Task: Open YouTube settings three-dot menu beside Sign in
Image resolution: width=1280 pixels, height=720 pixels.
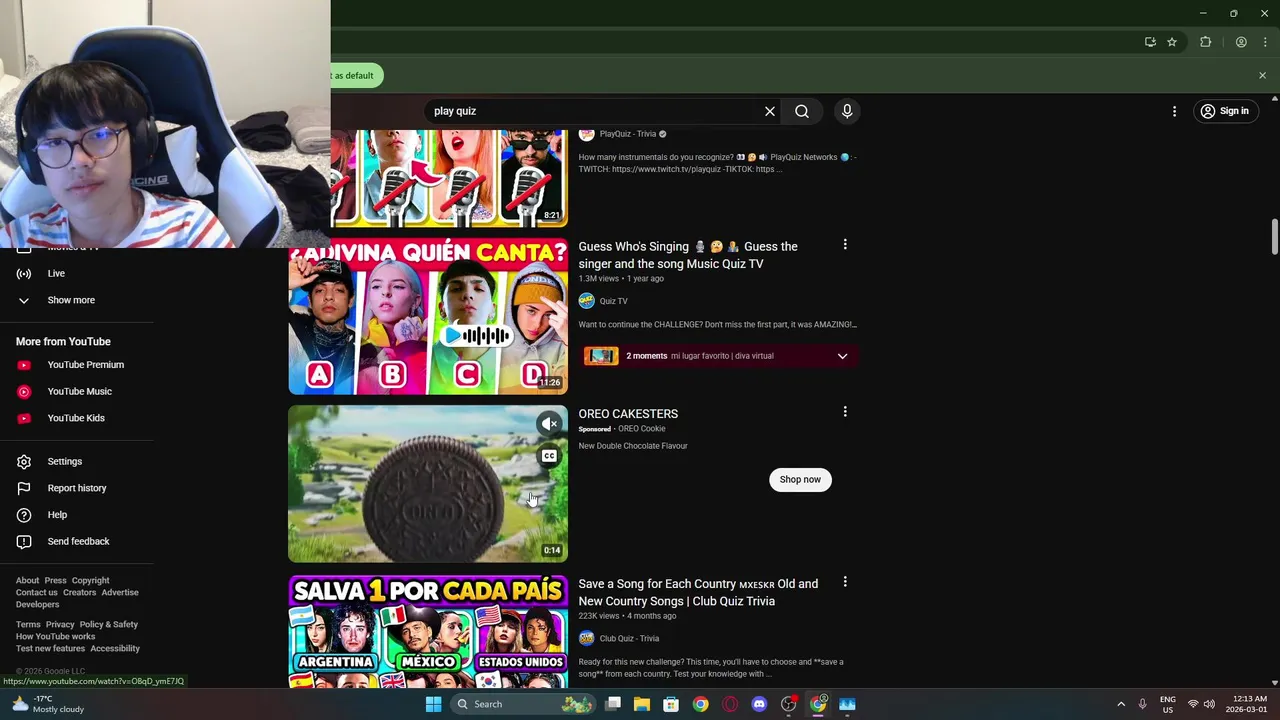Action: 1174,111
